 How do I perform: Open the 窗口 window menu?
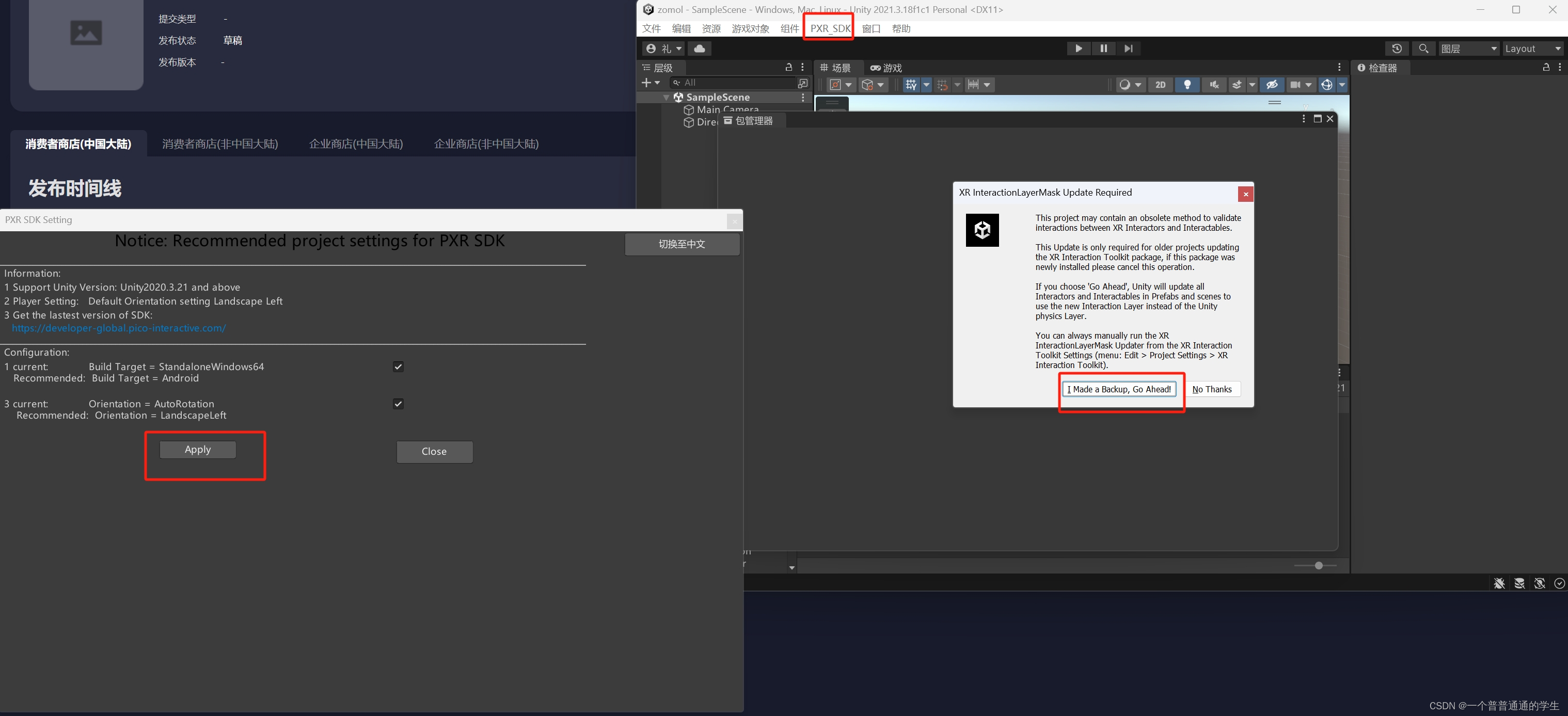(x=871, y=28)
